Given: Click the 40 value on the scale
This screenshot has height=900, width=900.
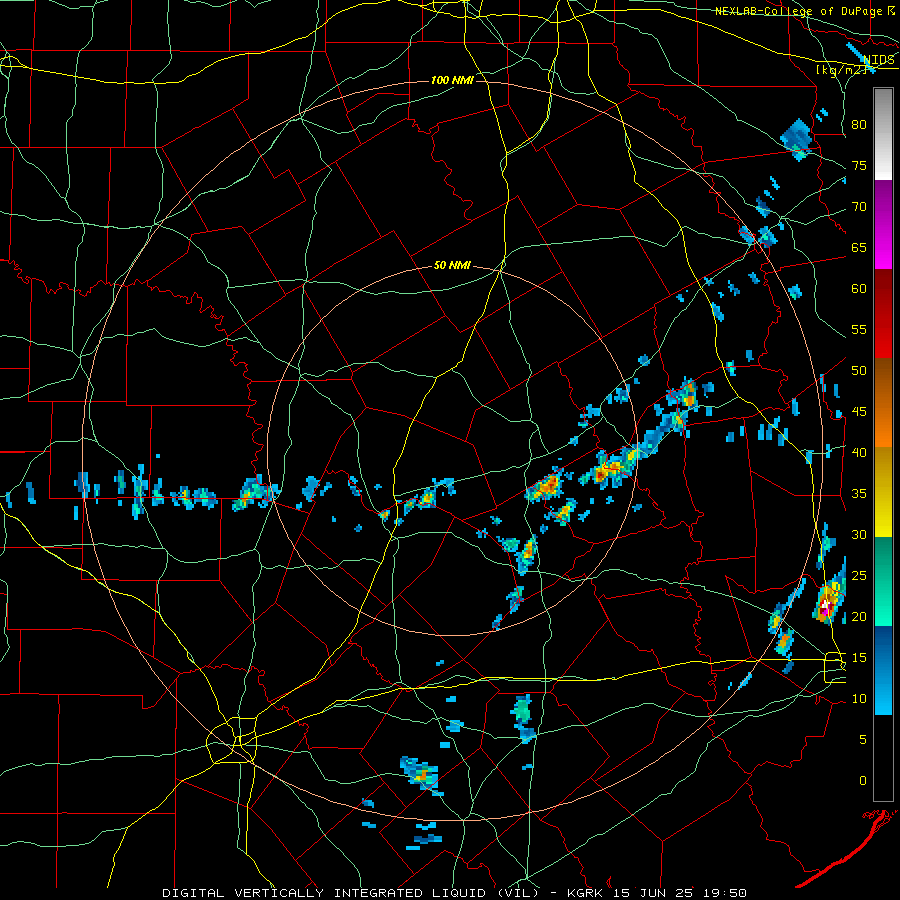Looking at the screenshot, I should 859,453.
